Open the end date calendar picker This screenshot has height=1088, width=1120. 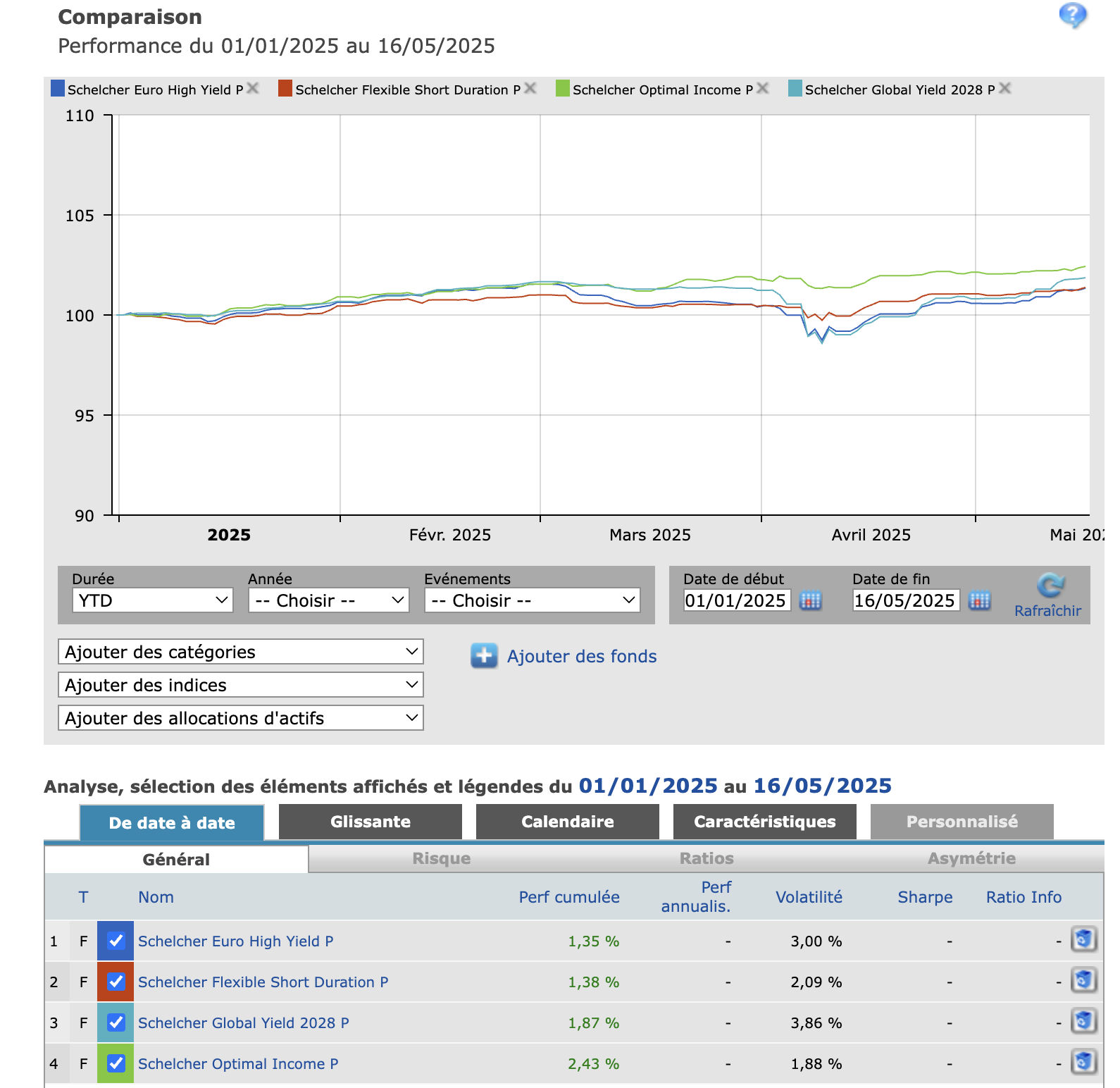click(979, 600)
